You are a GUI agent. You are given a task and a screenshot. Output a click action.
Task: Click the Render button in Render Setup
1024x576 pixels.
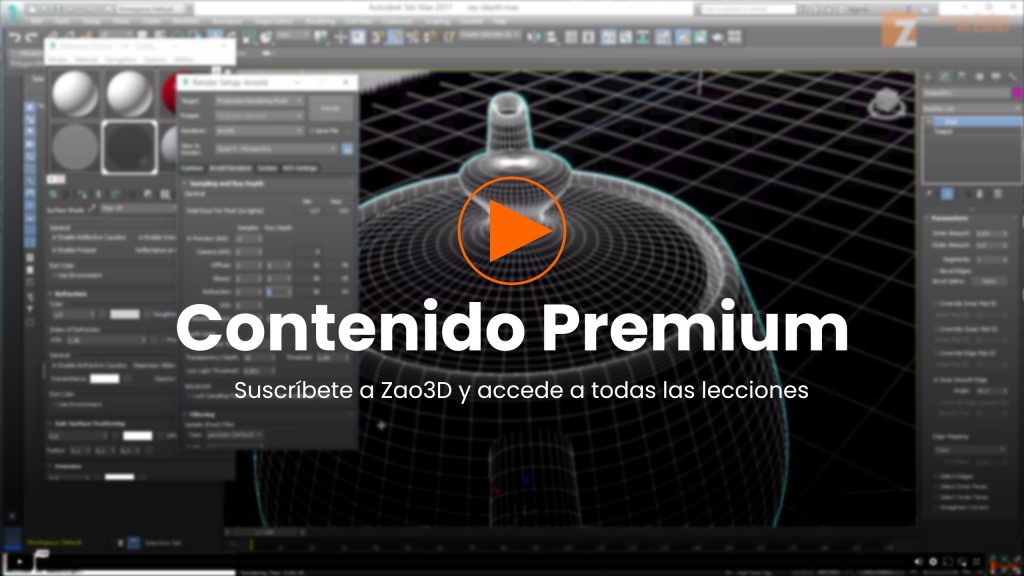[331, 107]
